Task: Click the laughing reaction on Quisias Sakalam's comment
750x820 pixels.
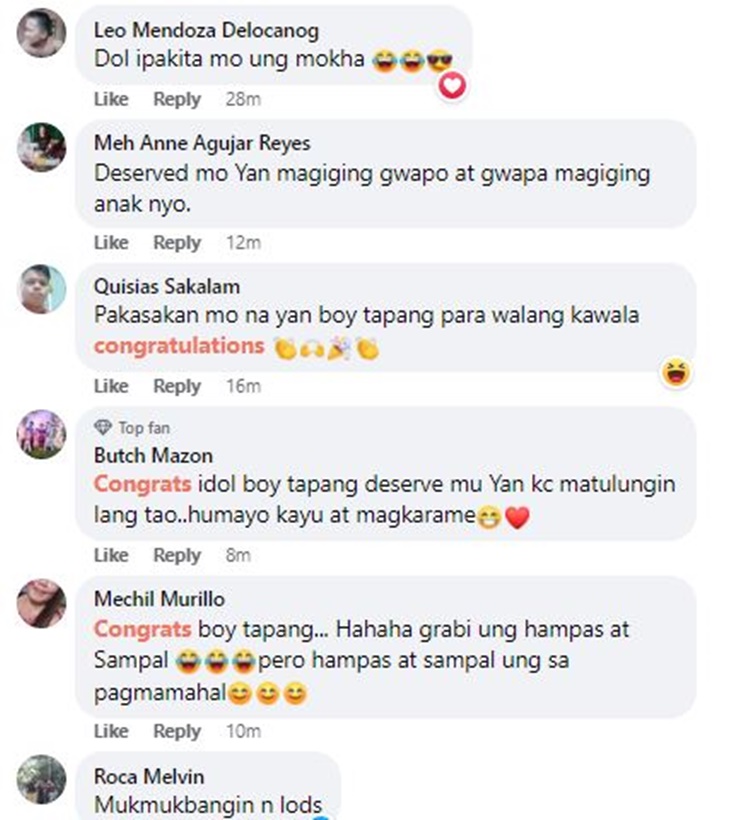Action: coord(676,372)
